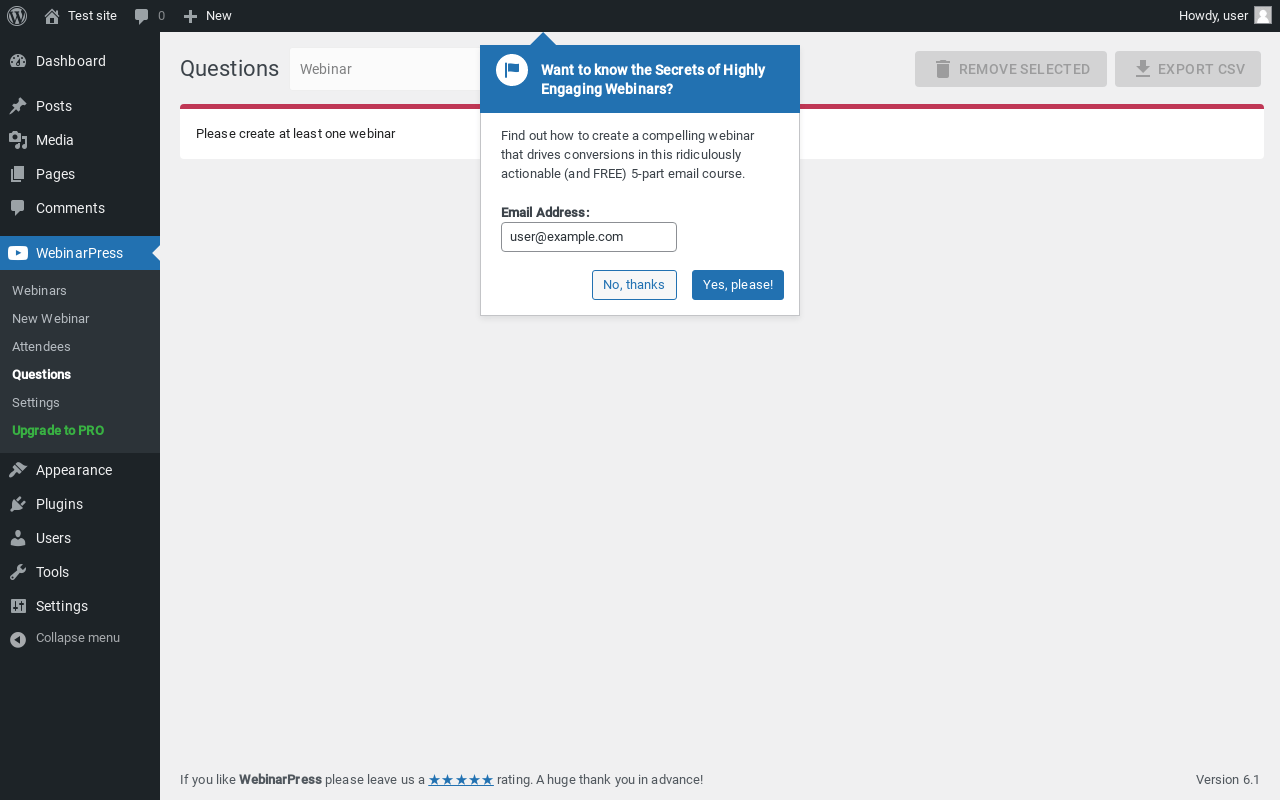Go to Webinars submenu
This screenshot has height=800, width=1280.
click(x=39, y=290)
